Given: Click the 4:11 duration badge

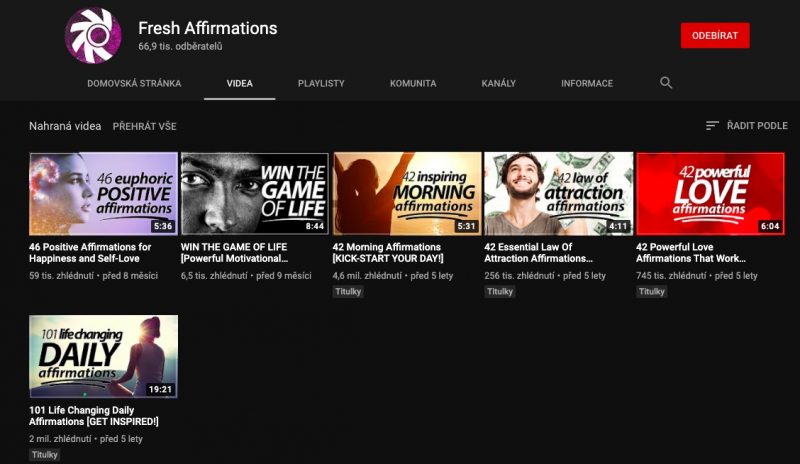Looking at the screenshot, I should click(x=618, y=226).
